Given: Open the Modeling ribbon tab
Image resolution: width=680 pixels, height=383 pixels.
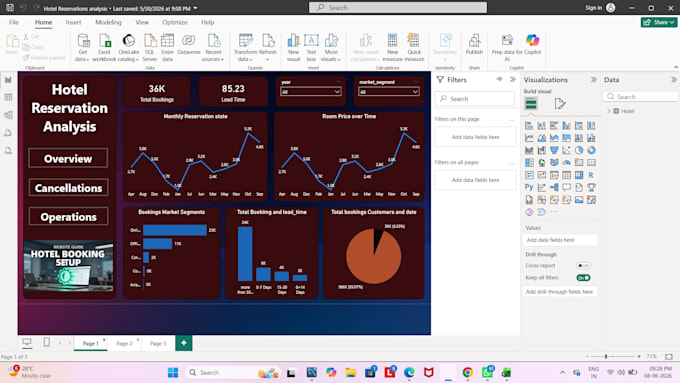Looking at the screenshot, I should (108, 22).
